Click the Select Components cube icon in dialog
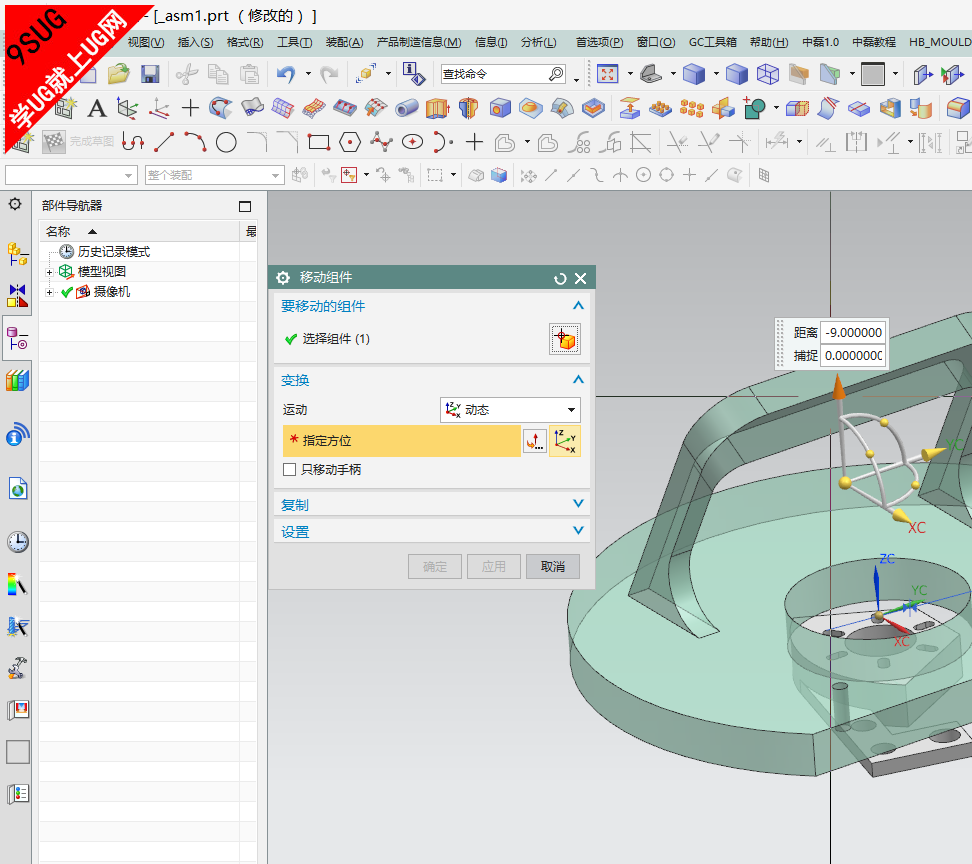This screenshot has width=972, height=864. pos(565,339)
